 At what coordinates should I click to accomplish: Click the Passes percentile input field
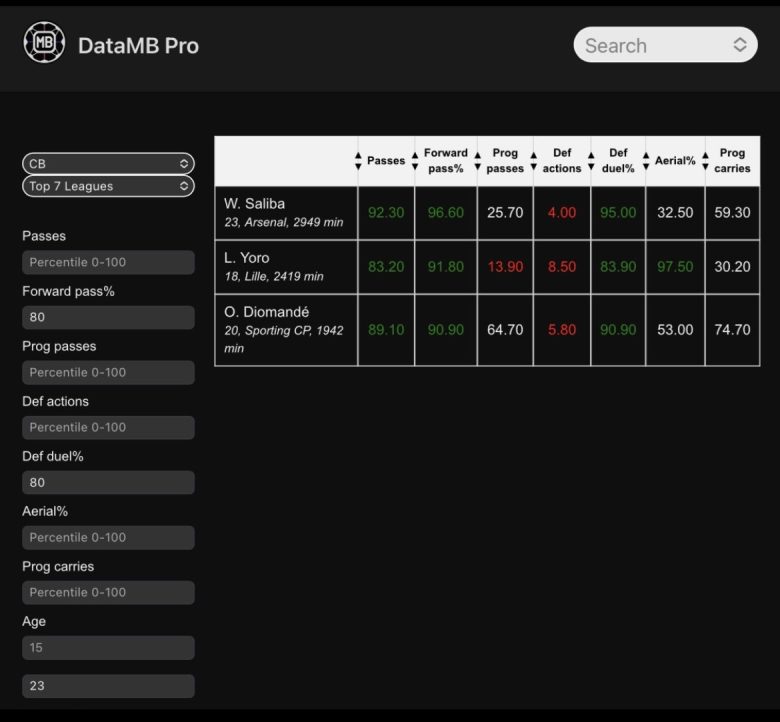coord(108,262)
